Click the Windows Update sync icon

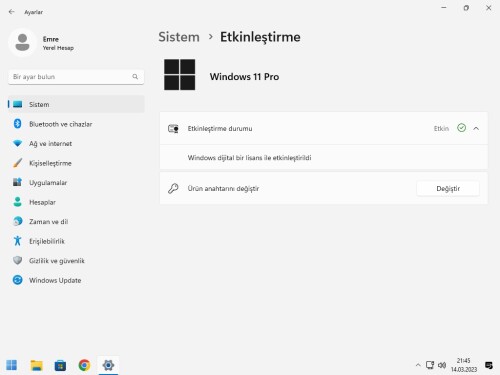[x=17, y=280]
